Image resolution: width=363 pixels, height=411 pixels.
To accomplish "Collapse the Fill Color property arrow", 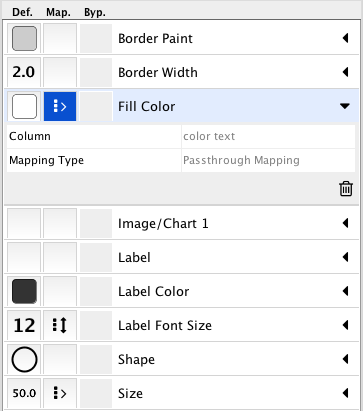I will click(x=345, y=106).
